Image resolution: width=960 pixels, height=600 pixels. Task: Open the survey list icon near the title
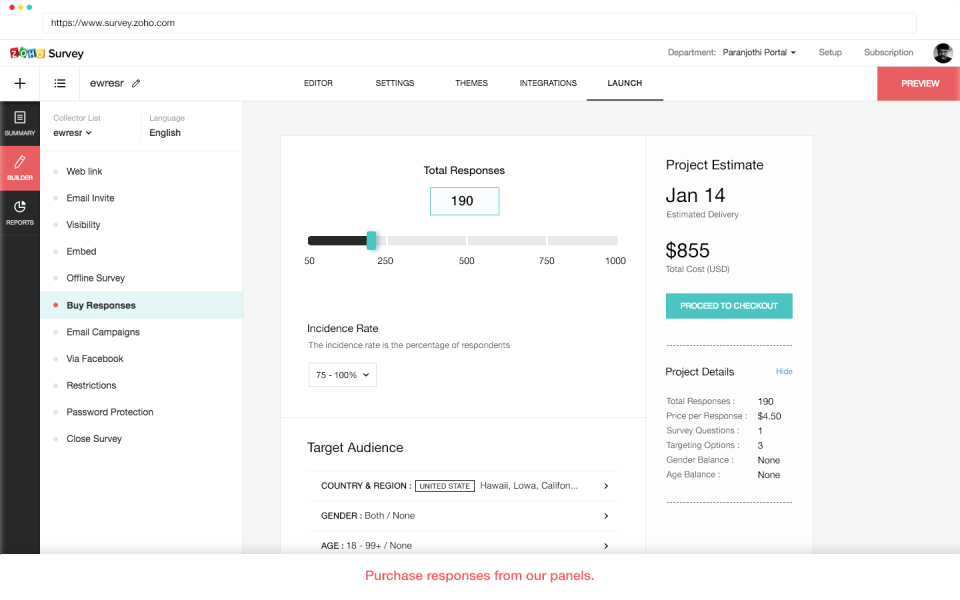[59, 83]
